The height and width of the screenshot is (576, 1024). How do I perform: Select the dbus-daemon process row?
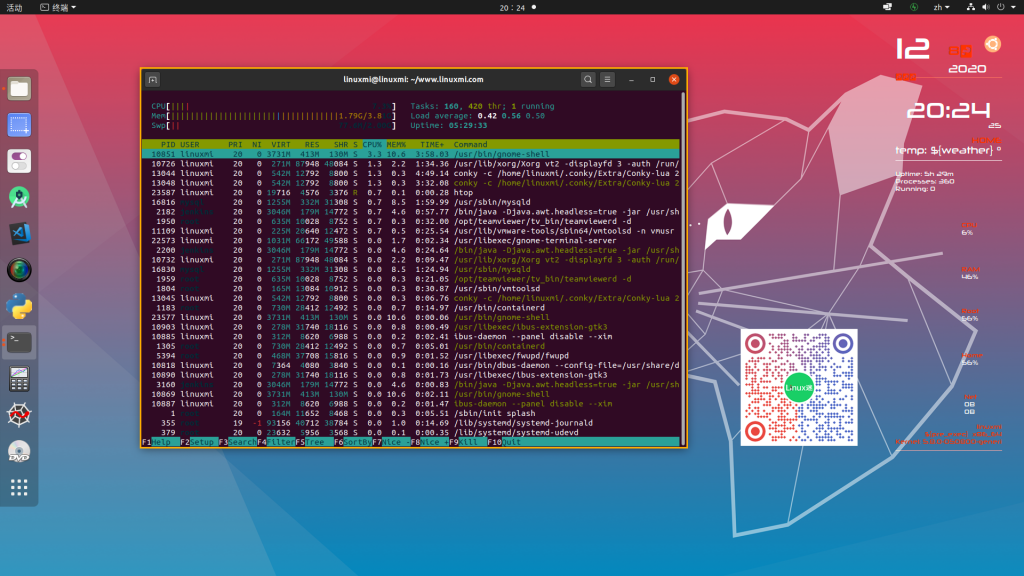click(411, 366)
